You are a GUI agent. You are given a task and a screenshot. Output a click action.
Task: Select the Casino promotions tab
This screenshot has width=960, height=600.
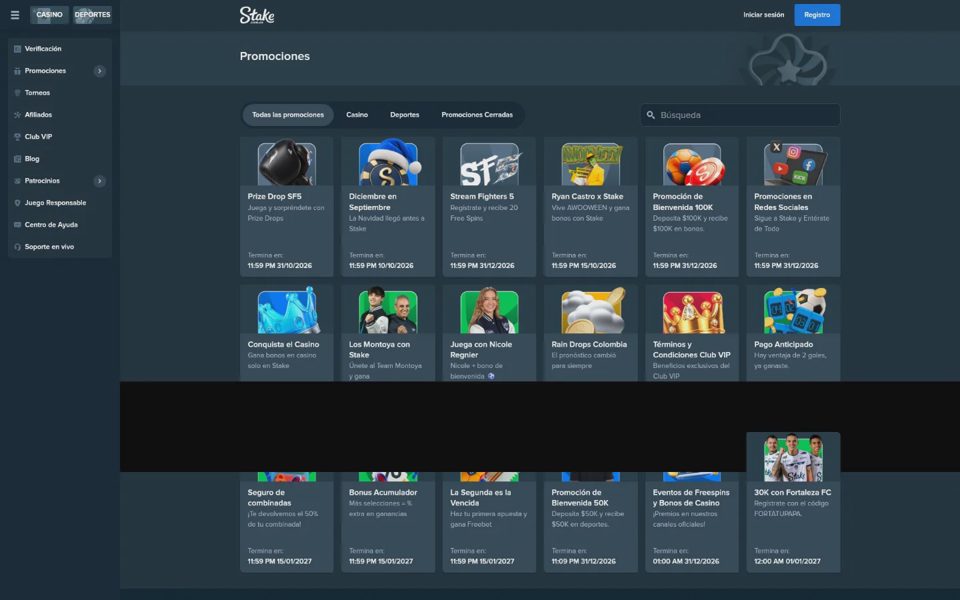[357, 115]
